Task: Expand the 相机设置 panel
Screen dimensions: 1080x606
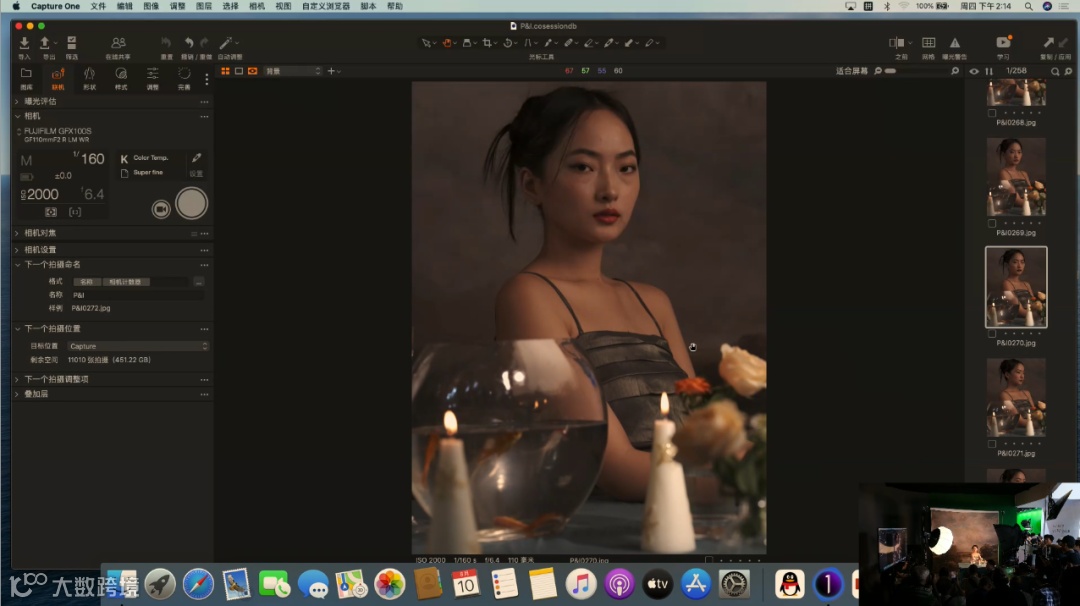Action: click(x=17, y=250)
